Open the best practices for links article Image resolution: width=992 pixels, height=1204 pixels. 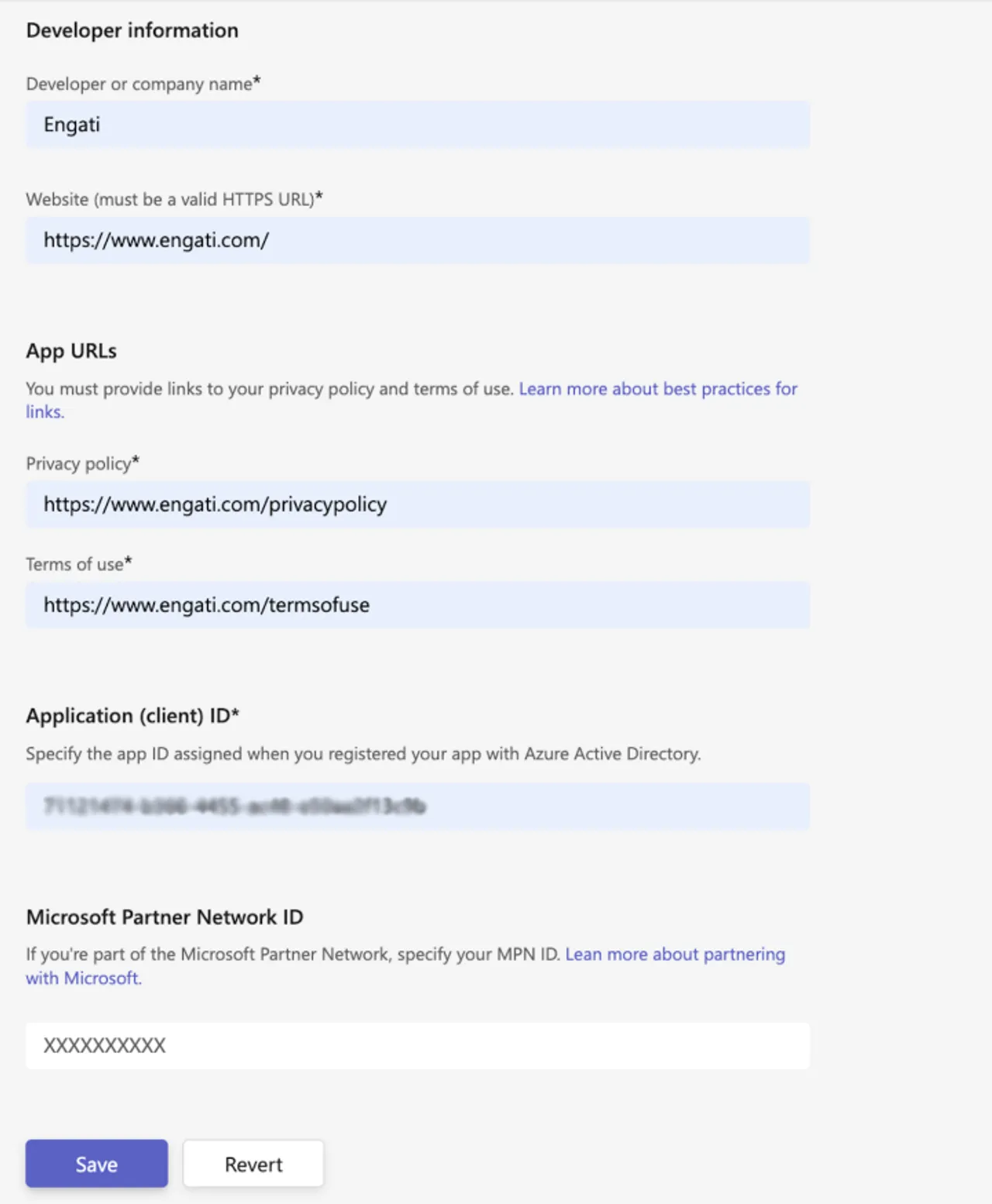click(658, 389)
